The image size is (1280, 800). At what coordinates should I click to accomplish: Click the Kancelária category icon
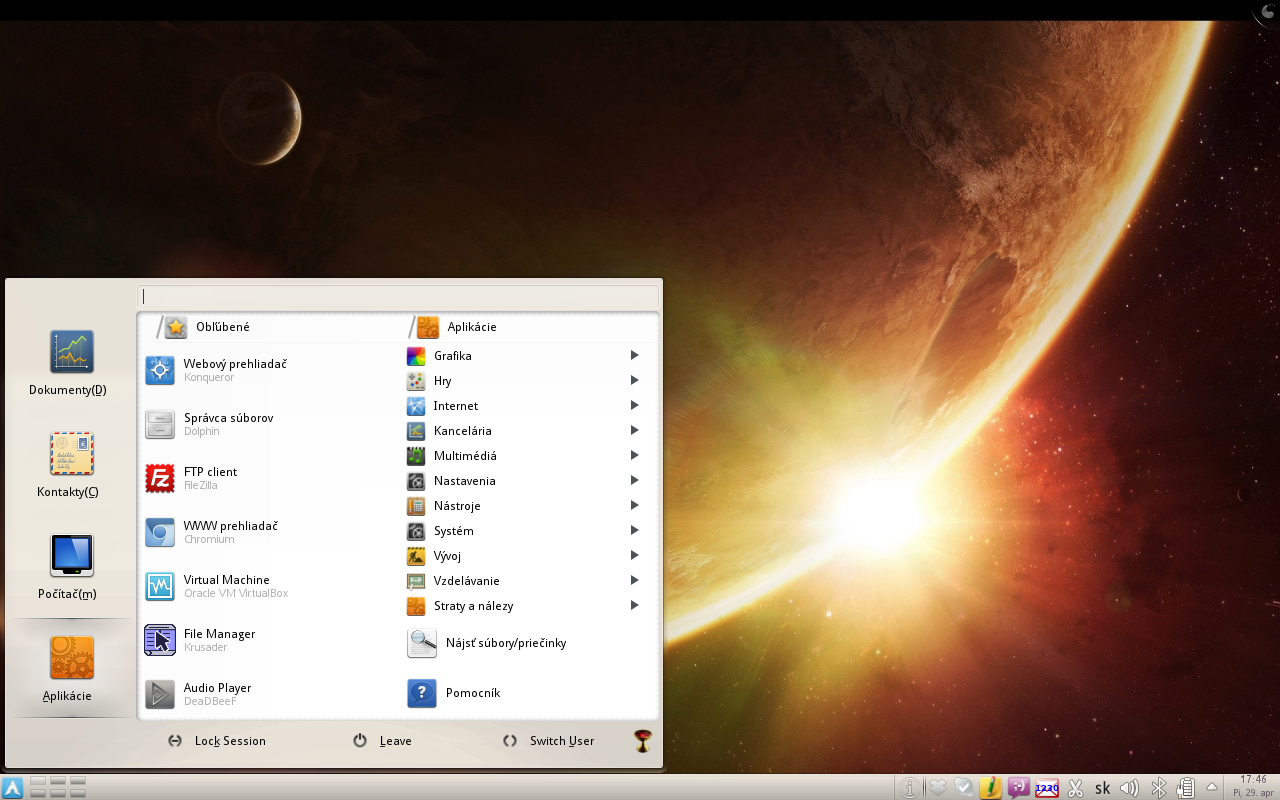(x=416, y=431)
